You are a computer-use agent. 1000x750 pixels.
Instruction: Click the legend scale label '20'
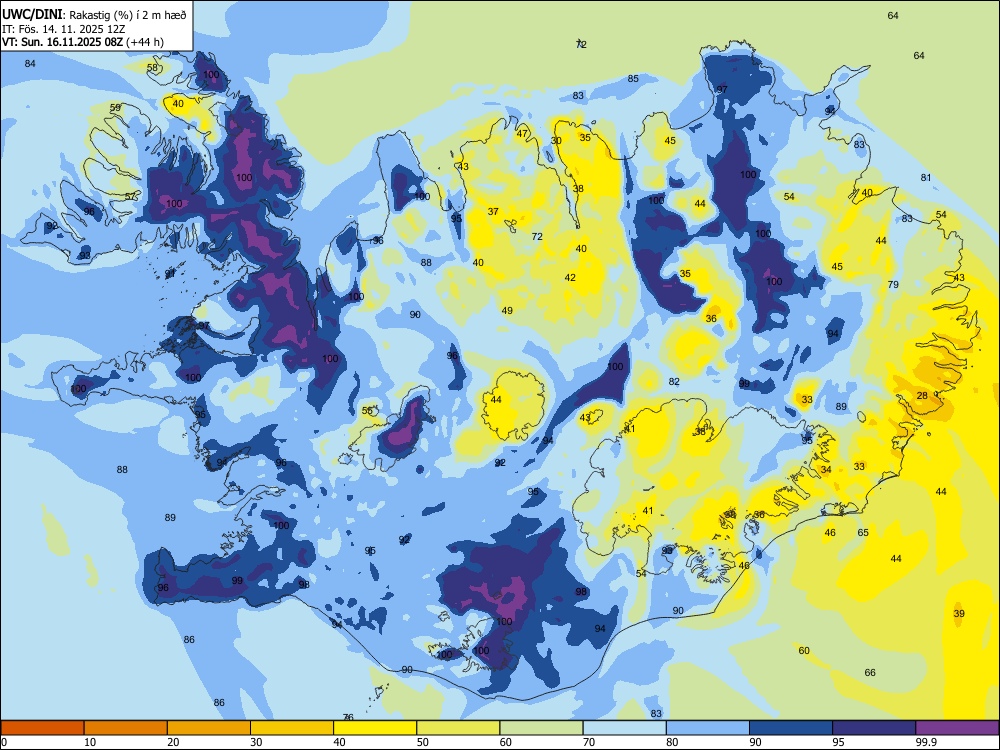coord(173,742)
